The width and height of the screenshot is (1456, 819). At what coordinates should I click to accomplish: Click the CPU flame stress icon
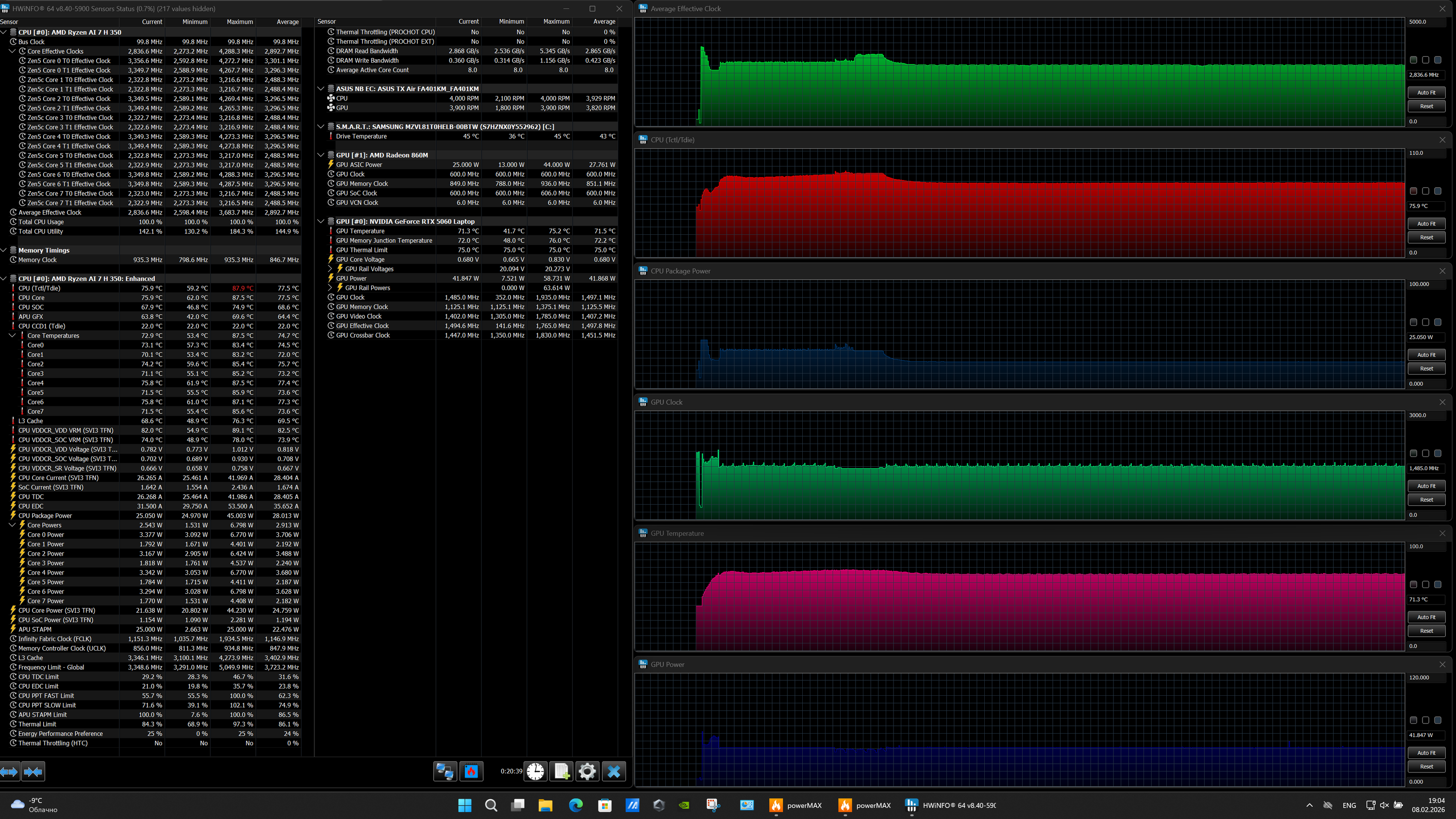(471, 771)
